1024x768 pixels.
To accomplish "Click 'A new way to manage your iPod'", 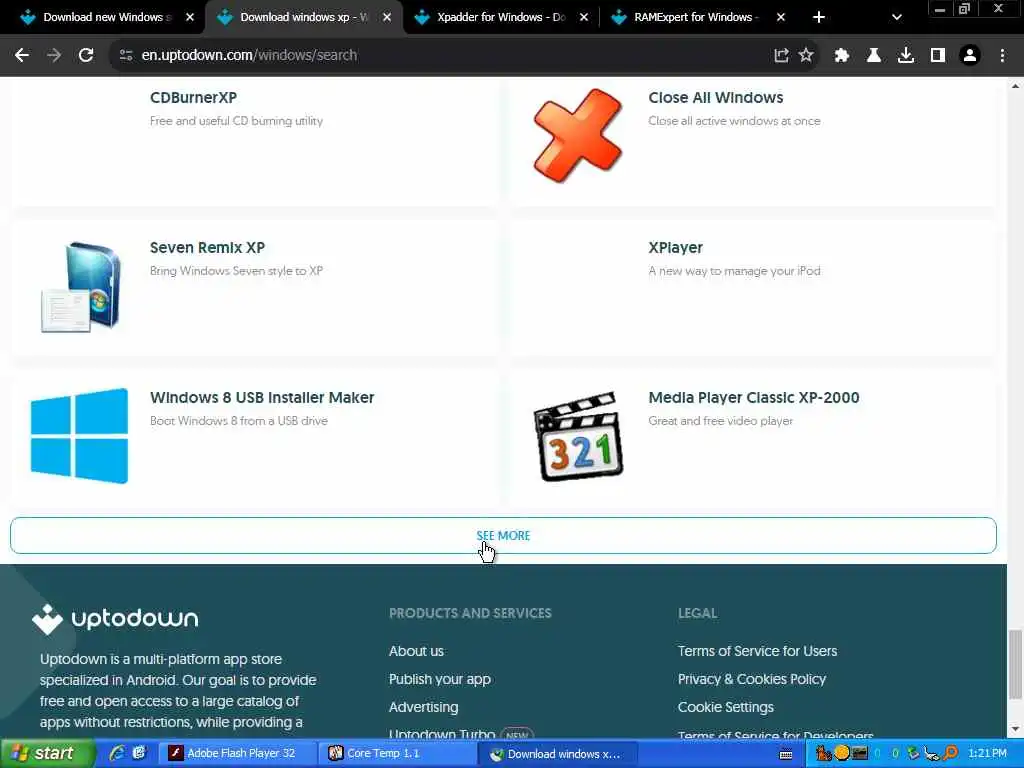I will (734, 271).
